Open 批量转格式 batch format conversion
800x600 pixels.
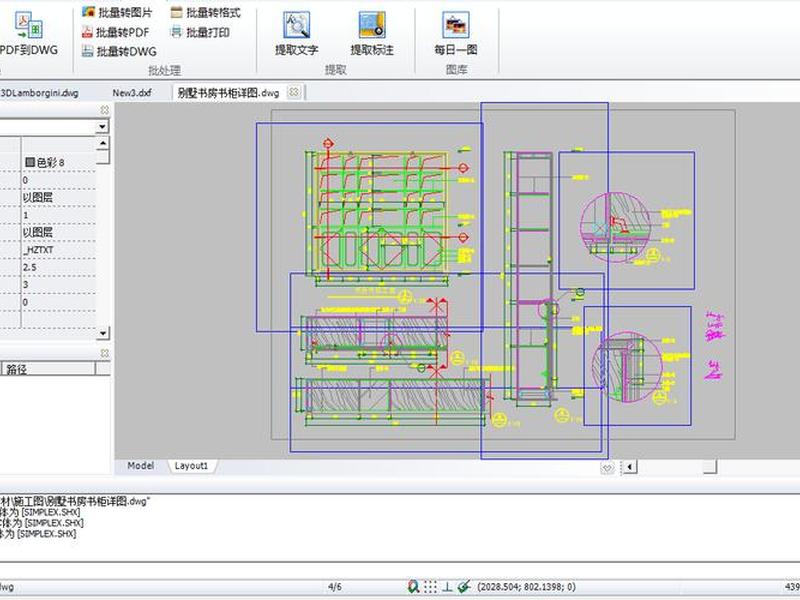pyautogui.click(x=205, y=12)
